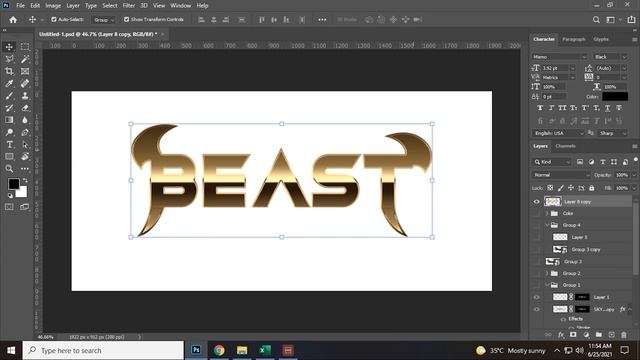Select the Eraser tool
The width and height of the screenshot is (640, 360).
[25, 108]
